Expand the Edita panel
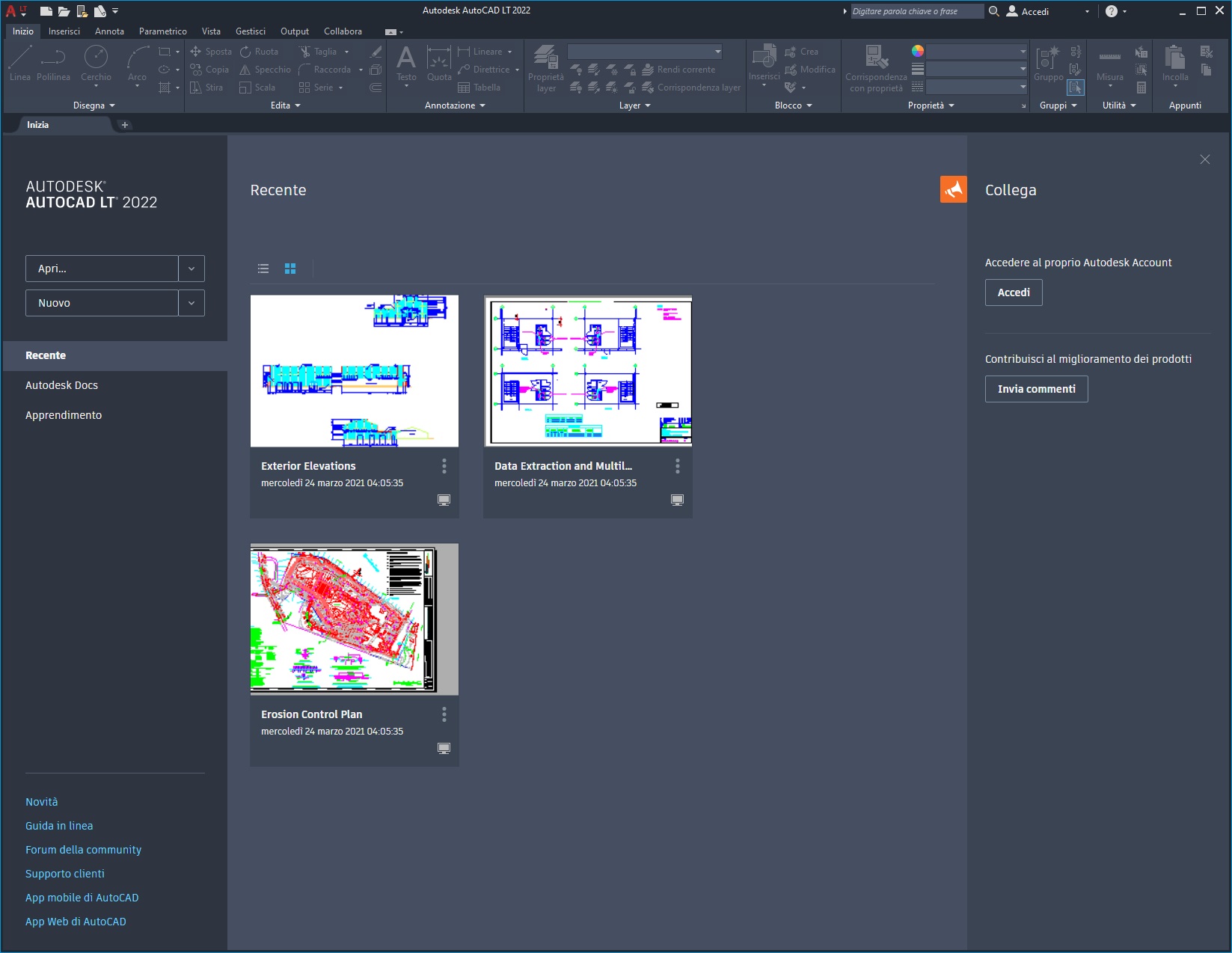This screenshot has height=953, width=1232. tap(286, 105)
